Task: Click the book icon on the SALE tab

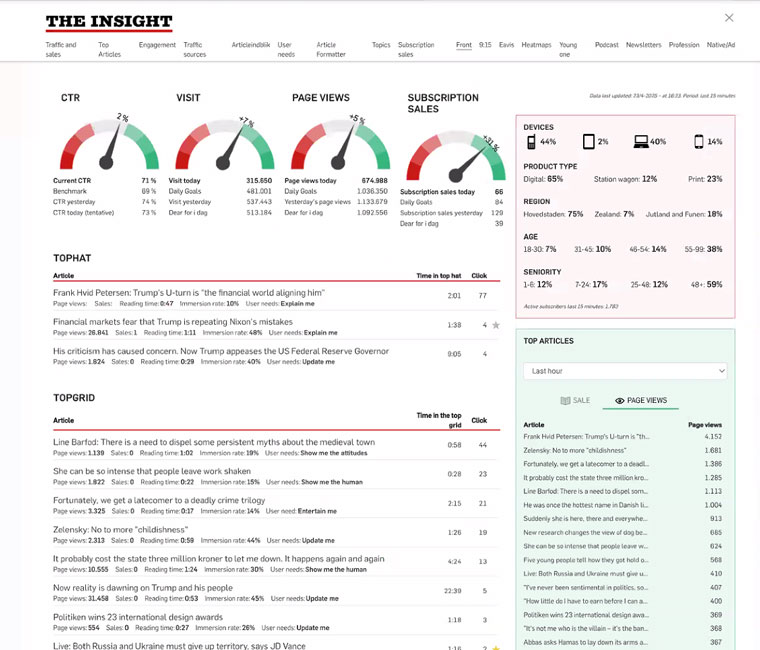Action: tap(565, 400)
